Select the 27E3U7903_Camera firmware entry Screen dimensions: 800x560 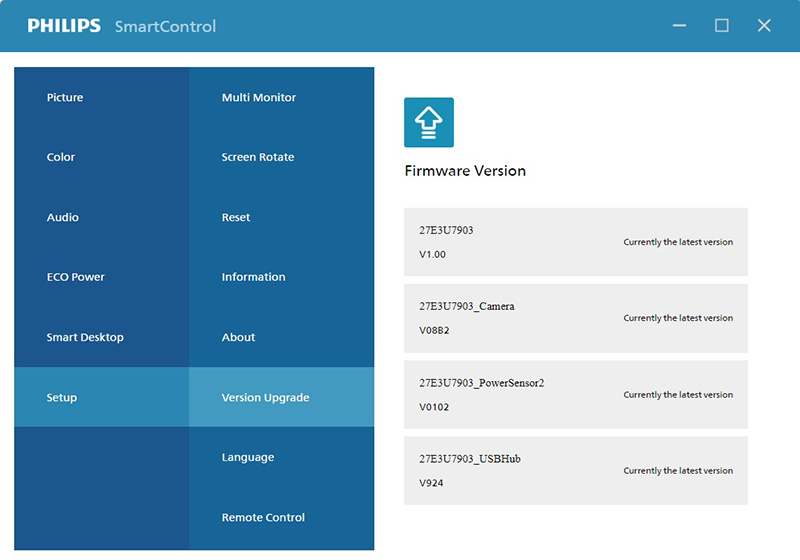(575, 318)
